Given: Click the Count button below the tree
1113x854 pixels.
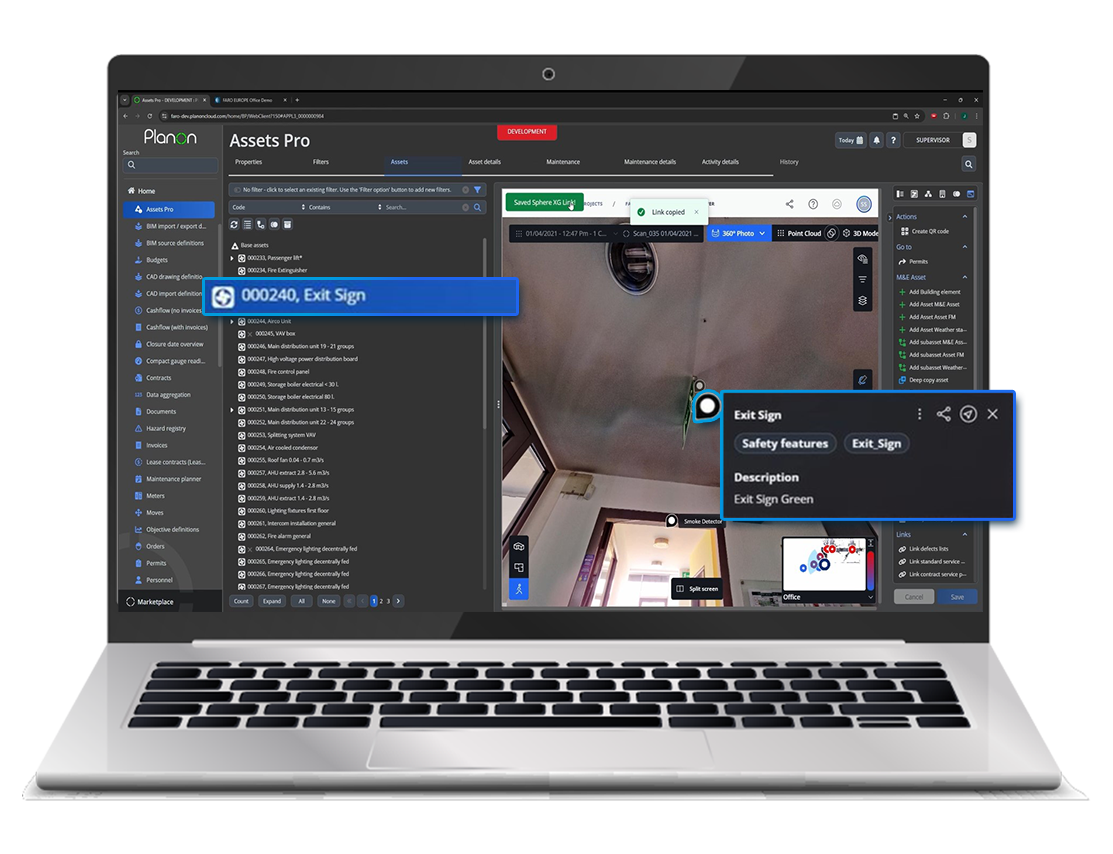Looking at the screenshot, I should point(241,601).
